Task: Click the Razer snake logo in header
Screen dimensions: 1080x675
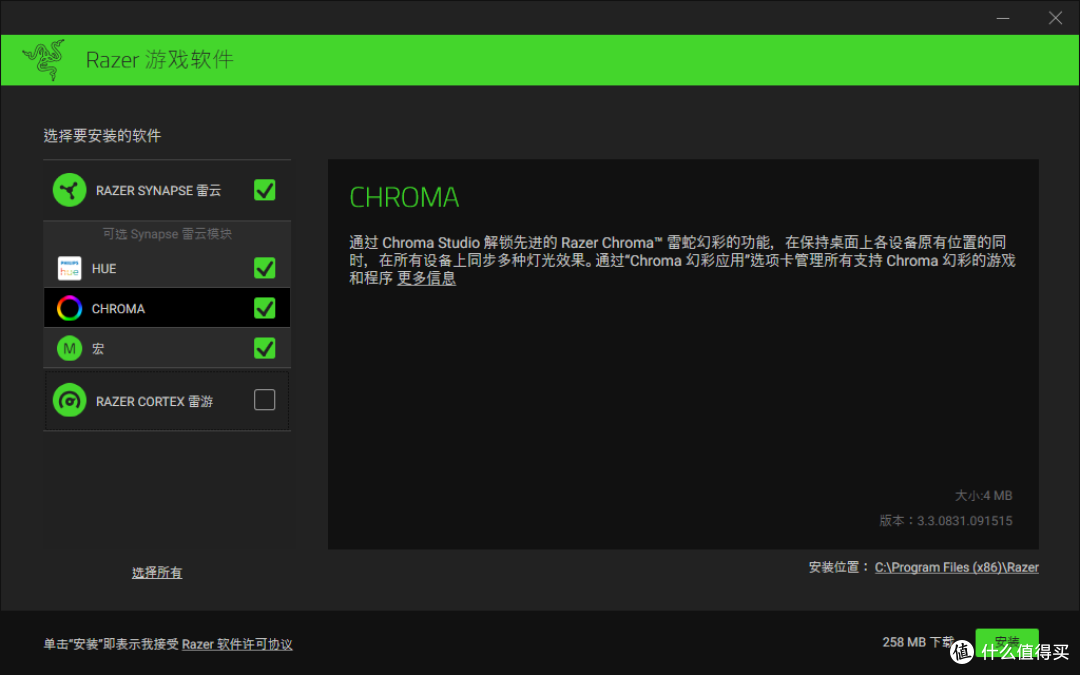Action: pos(43,60)
